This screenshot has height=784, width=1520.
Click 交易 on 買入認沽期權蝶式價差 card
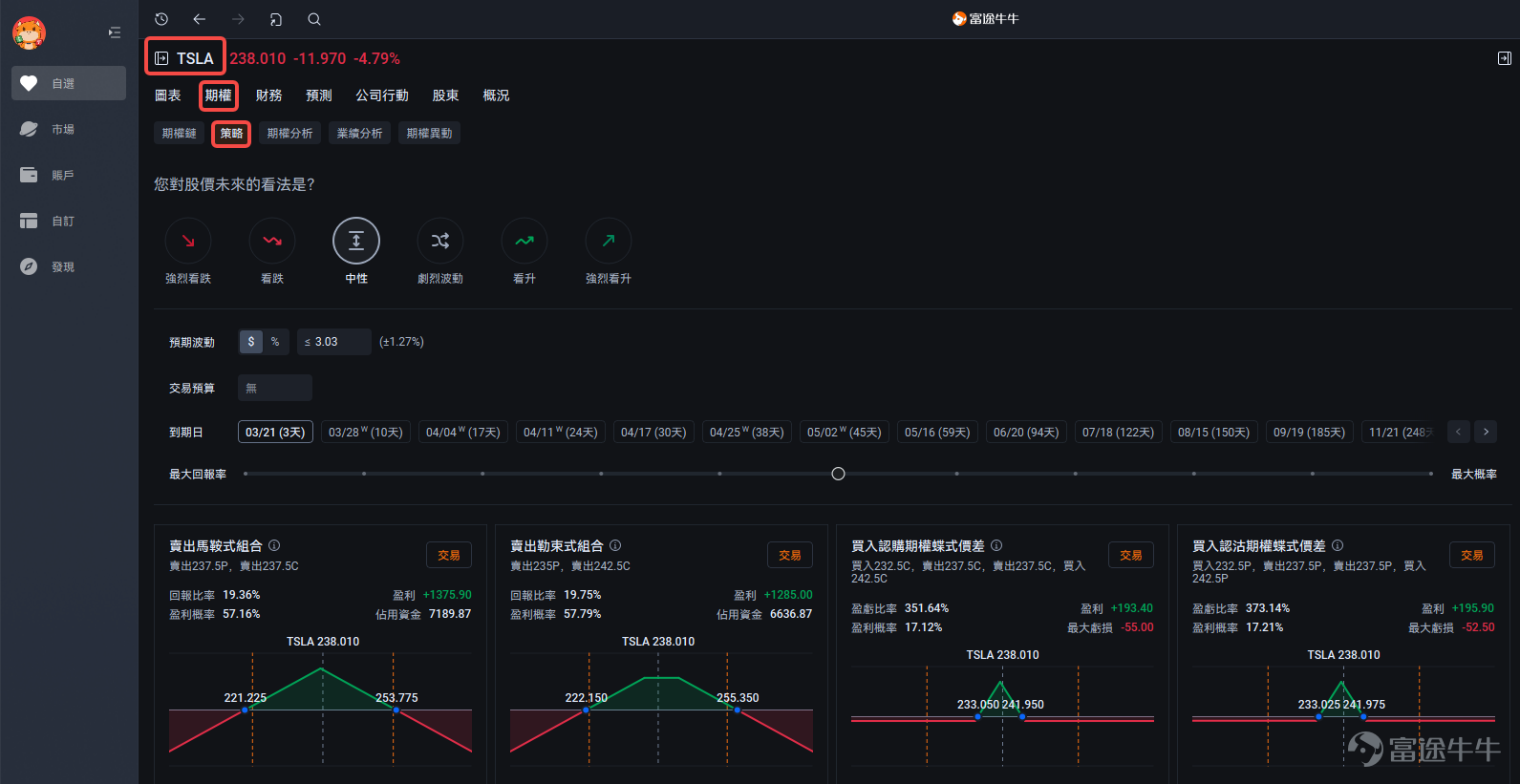[x=1472, y=556]
